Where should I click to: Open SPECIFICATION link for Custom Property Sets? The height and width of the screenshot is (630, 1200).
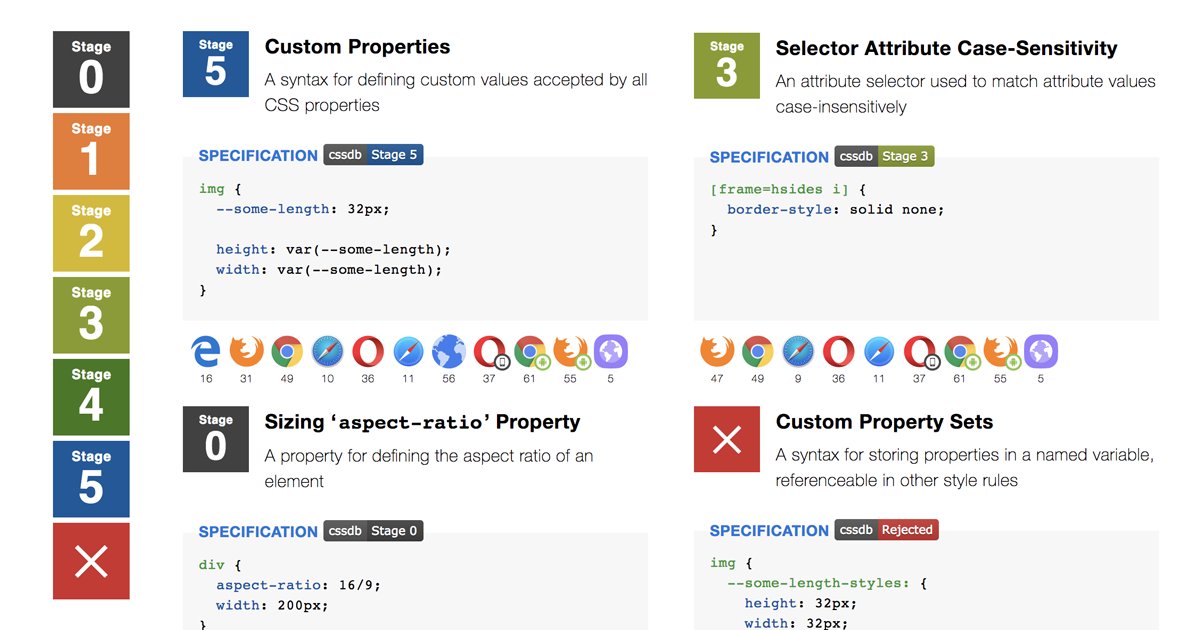click(x=769, y=530)
